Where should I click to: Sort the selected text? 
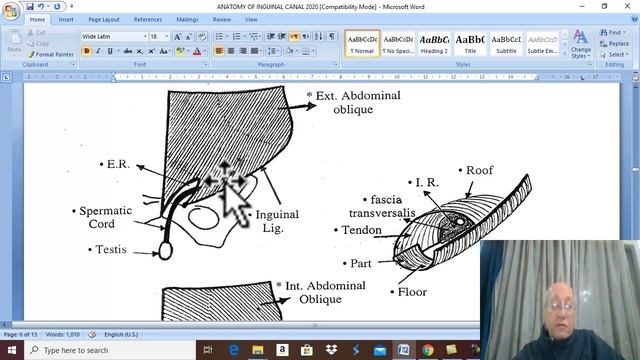point(318,37)
